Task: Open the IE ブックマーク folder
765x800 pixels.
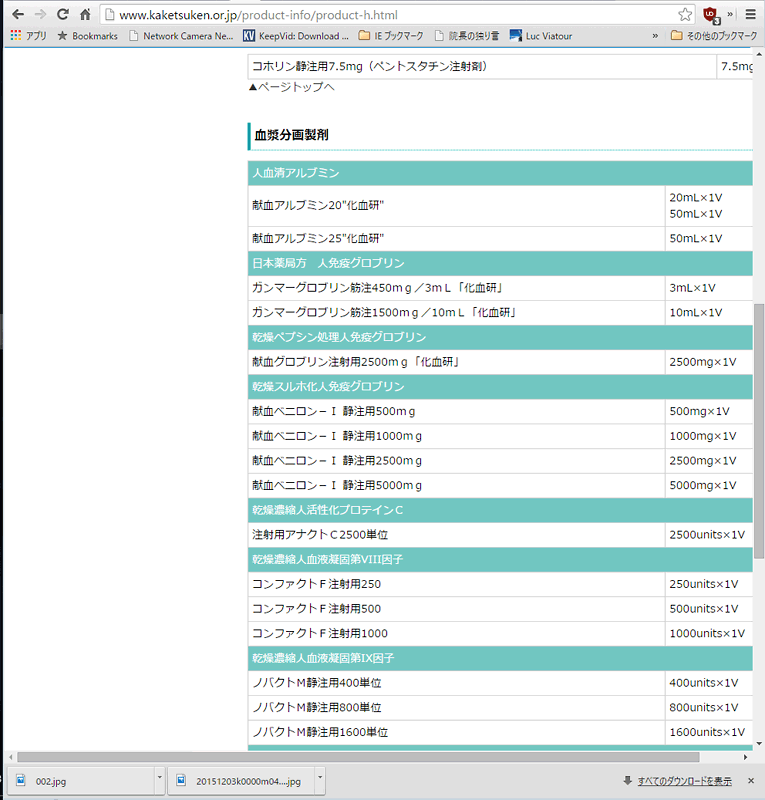Action: [391, 36]
